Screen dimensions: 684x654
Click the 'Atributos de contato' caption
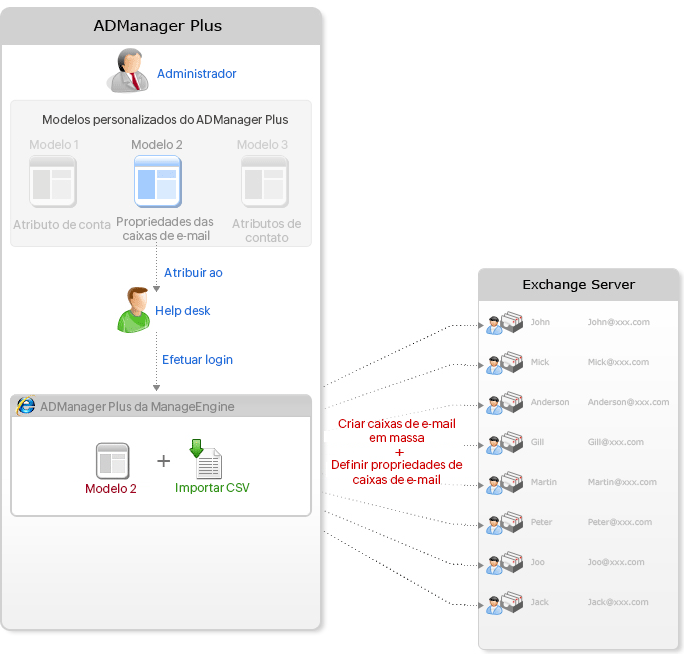pyautogui.click(x=267, y=231)
